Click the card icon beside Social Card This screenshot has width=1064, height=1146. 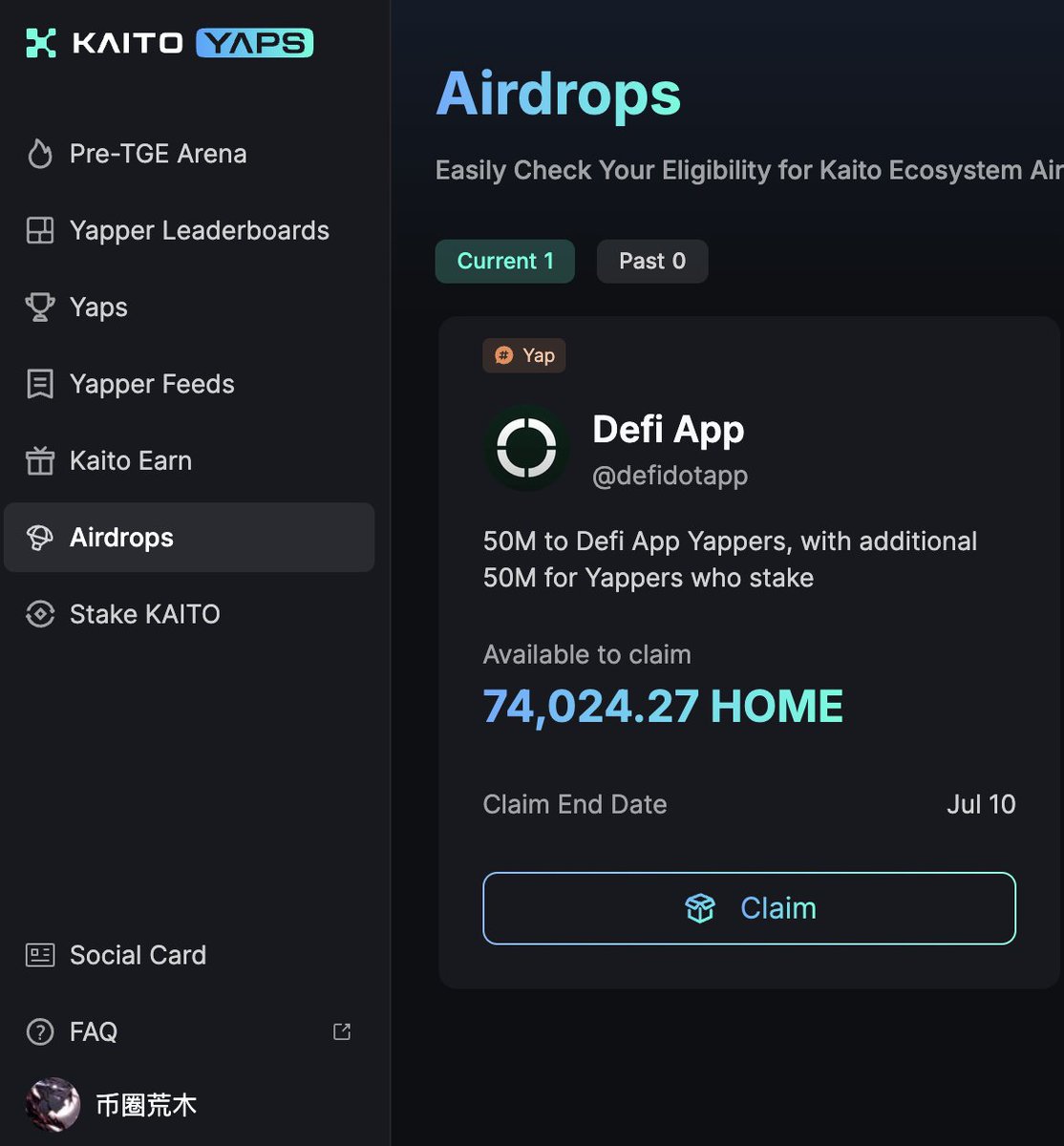click(40, 955)
